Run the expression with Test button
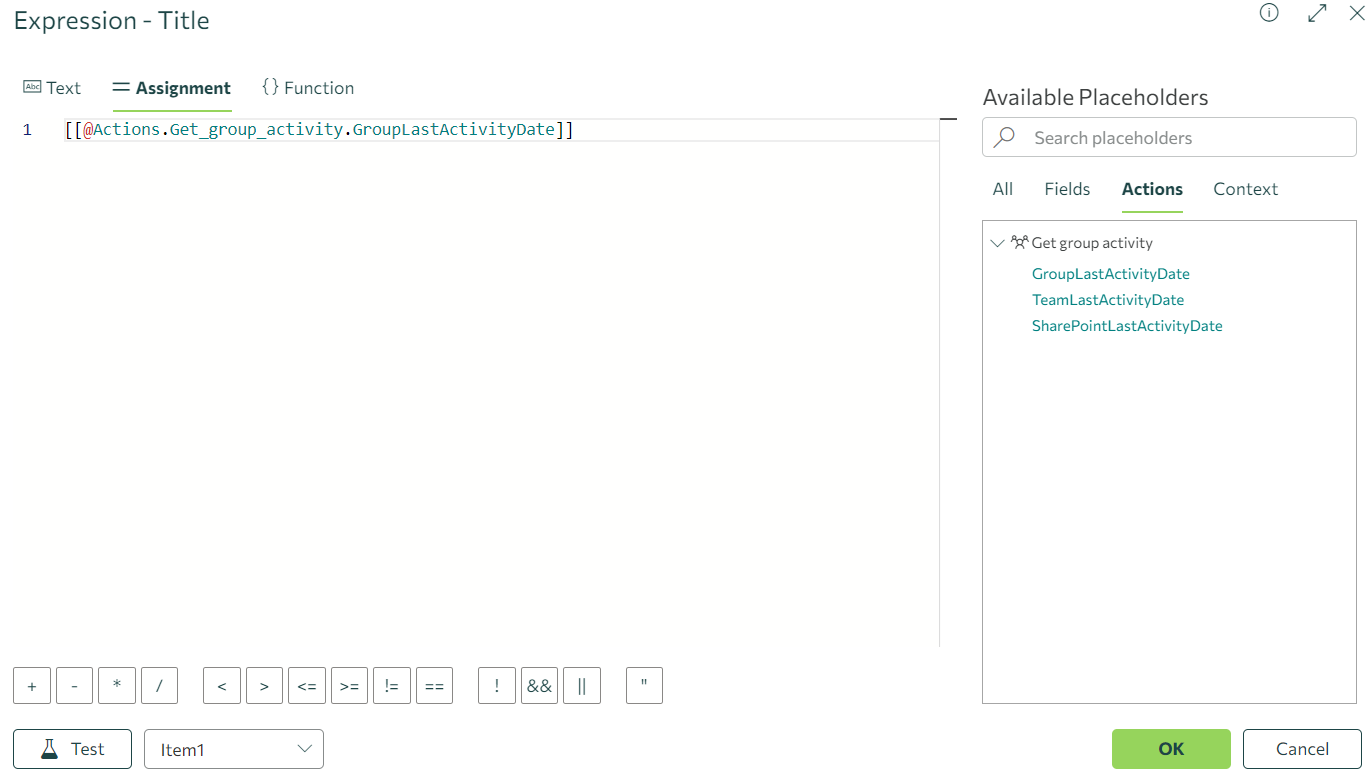The height and width of the screenshot is (779, 1372). (x=72, y=749)
